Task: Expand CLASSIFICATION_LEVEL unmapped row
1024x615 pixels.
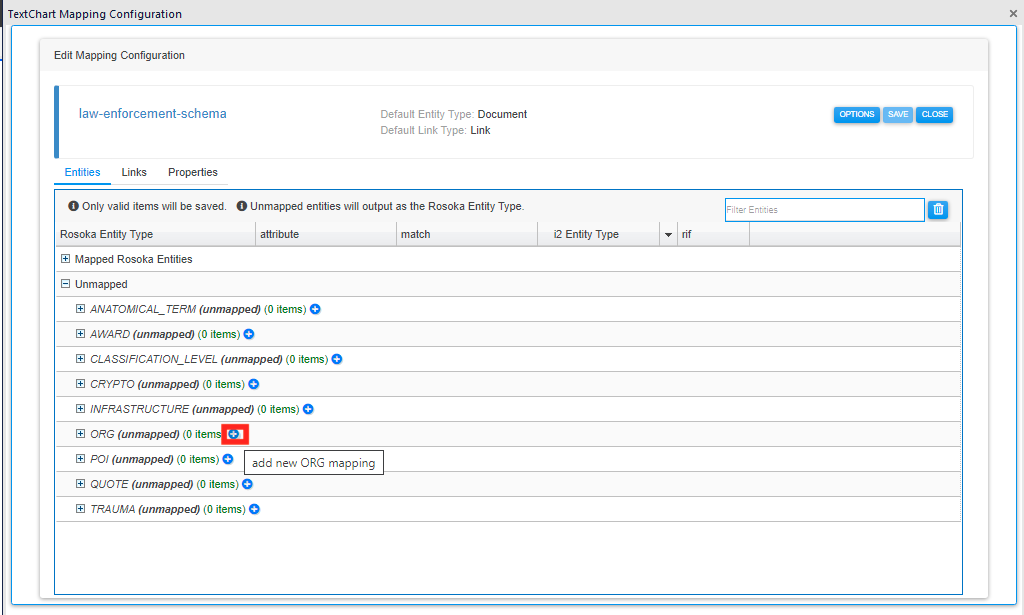Action: [x=80, y=359]
